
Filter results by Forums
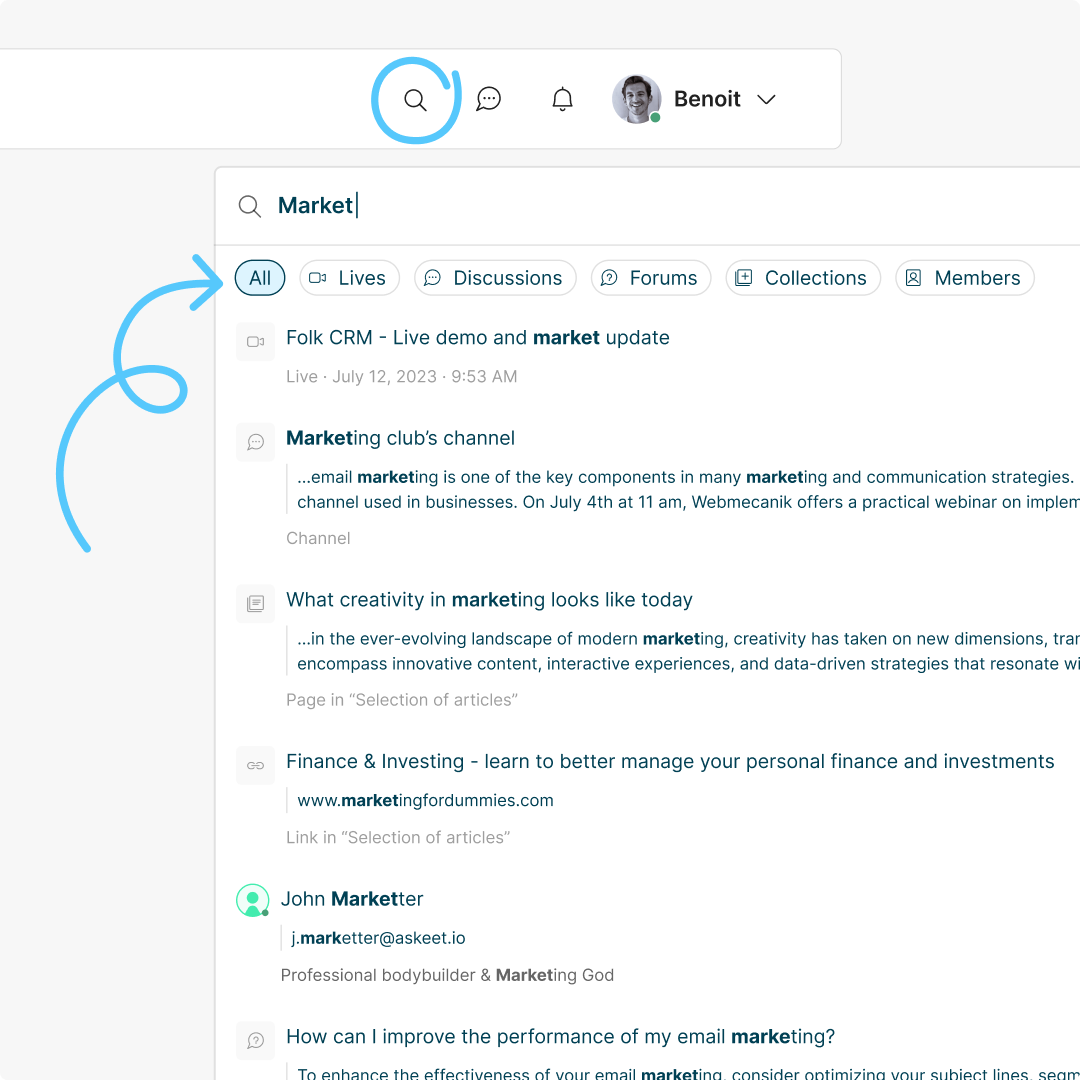click(651, 278)
